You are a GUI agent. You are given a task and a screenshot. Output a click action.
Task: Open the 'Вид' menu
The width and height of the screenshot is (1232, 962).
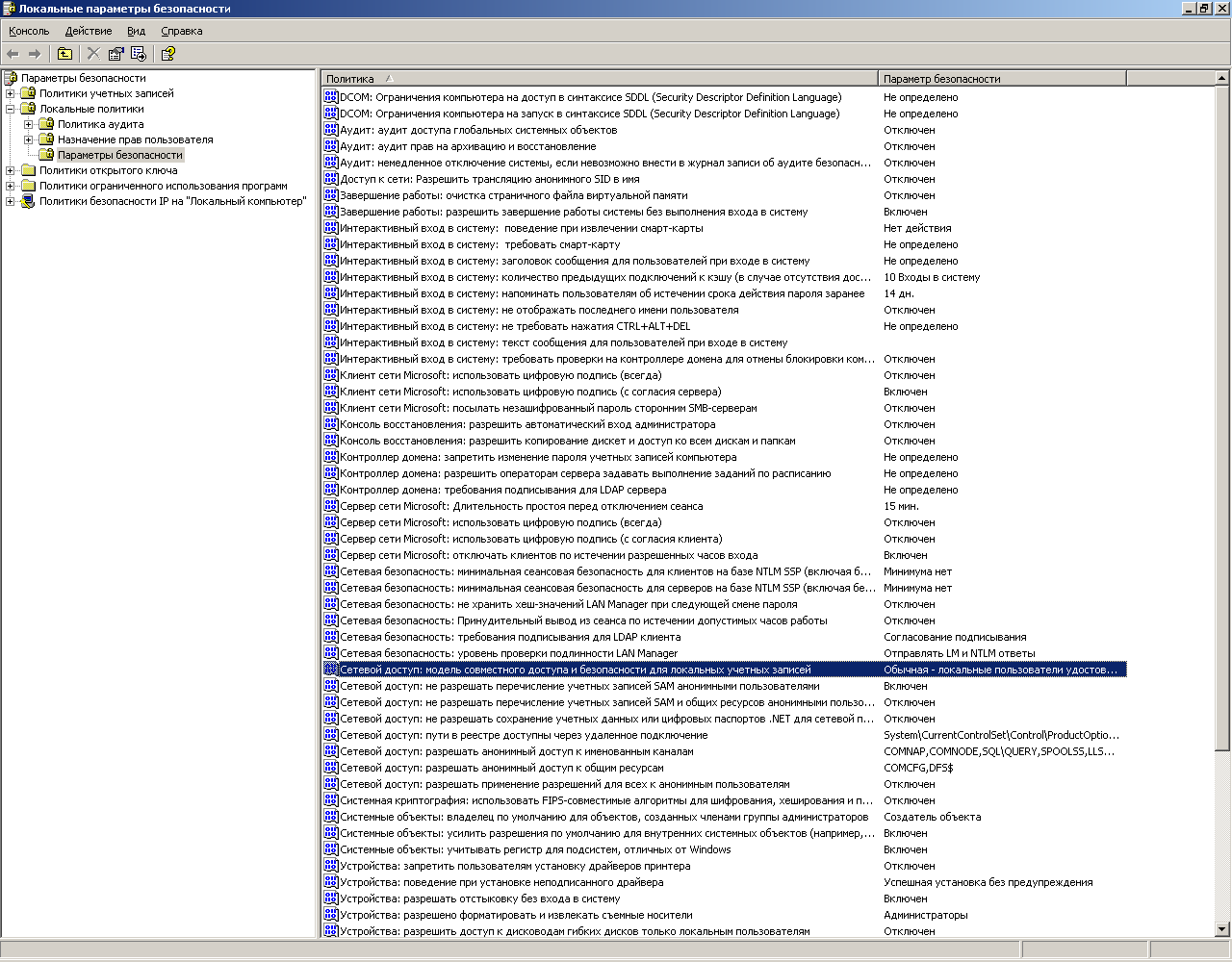click(136, 31)
